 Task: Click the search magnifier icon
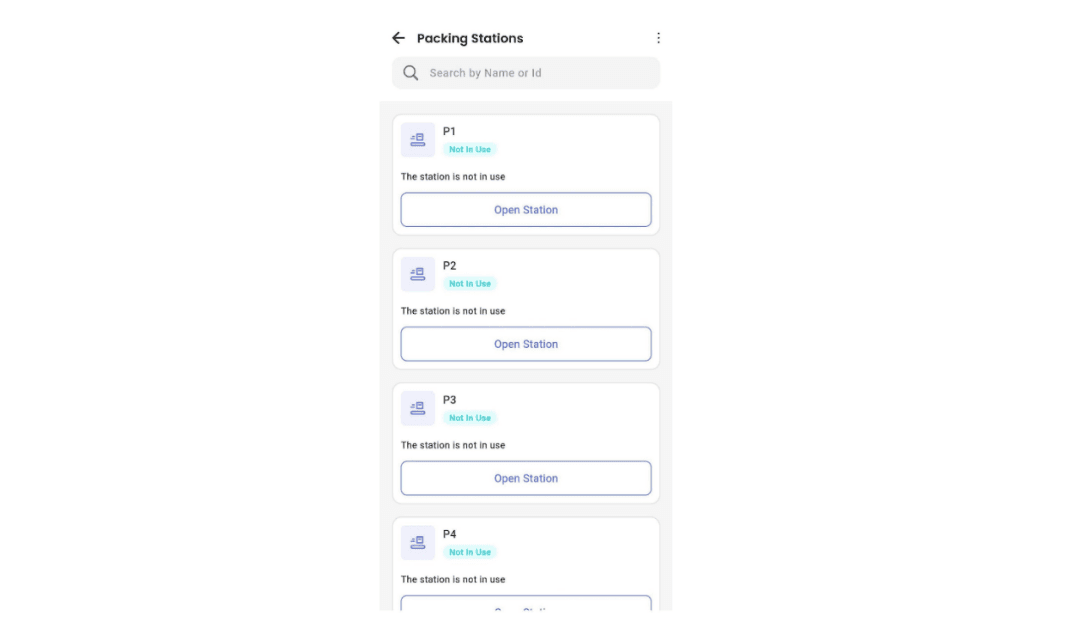click(410, 73)
